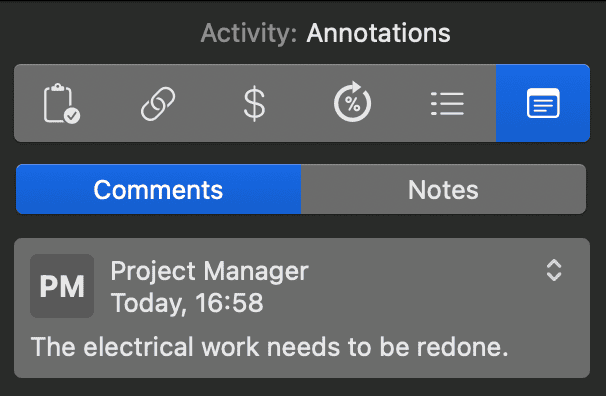Click the Activity label in header
The height and width of the screenshot is (396, 606).
249,33
